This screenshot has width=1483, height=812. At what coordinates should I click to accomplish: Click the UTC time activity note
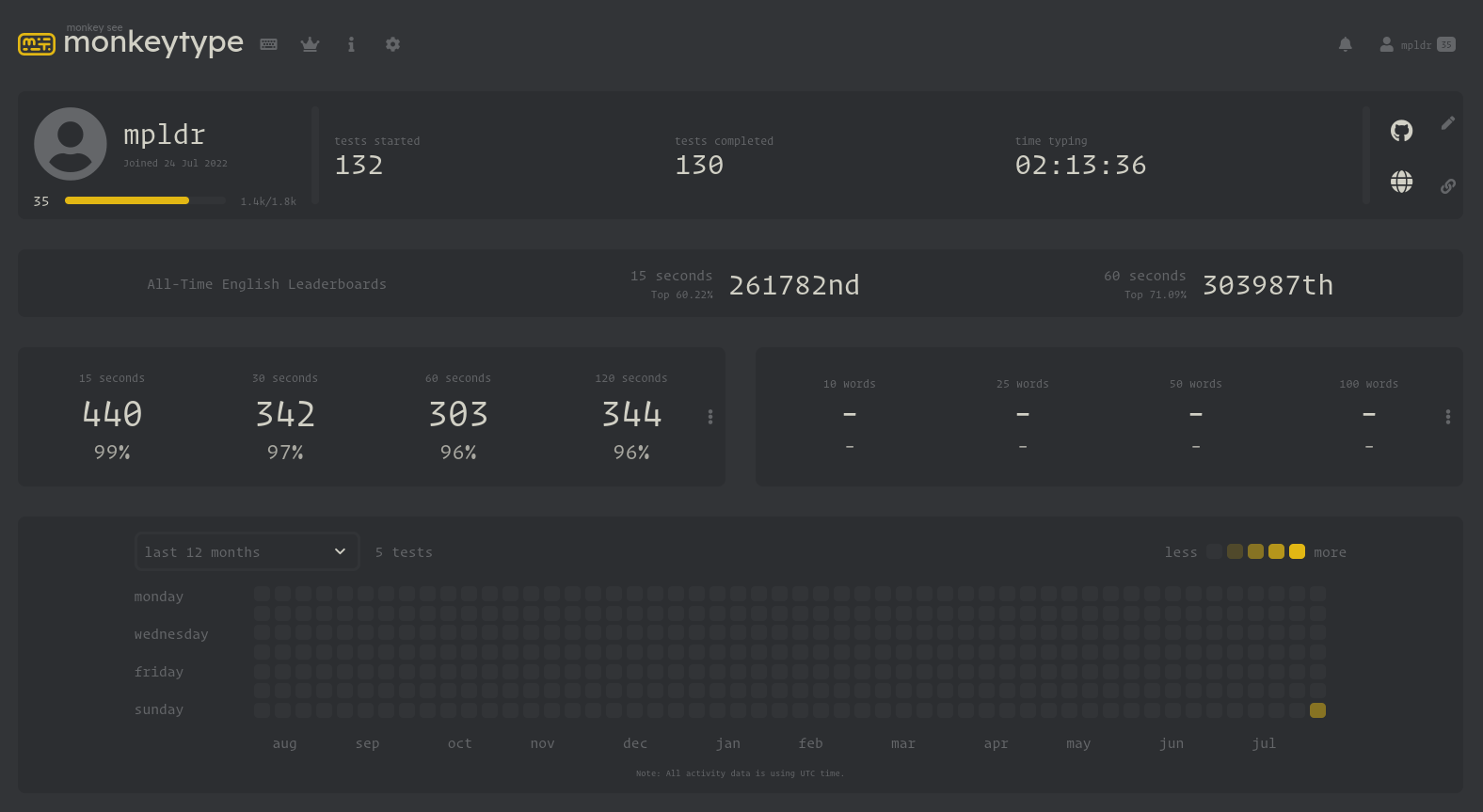[740, 773]
